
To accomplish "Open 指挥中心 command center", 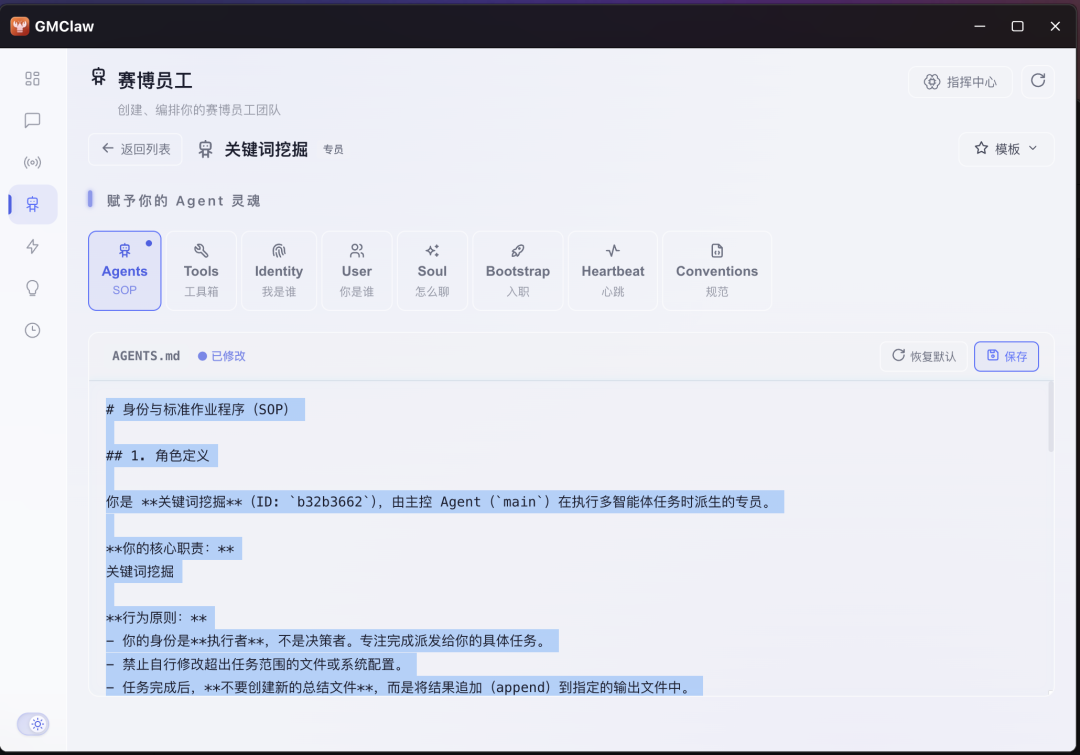I will coord(960,82).
